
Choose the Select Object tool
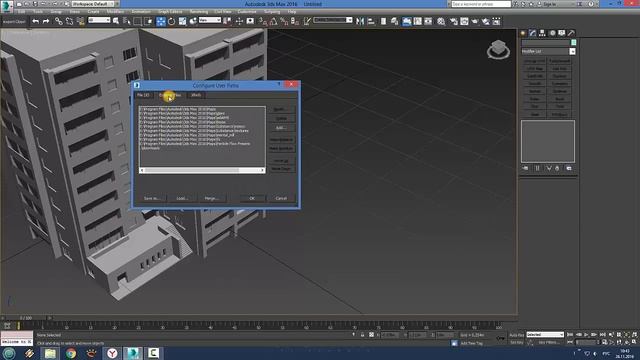click(x=116, y=21)
